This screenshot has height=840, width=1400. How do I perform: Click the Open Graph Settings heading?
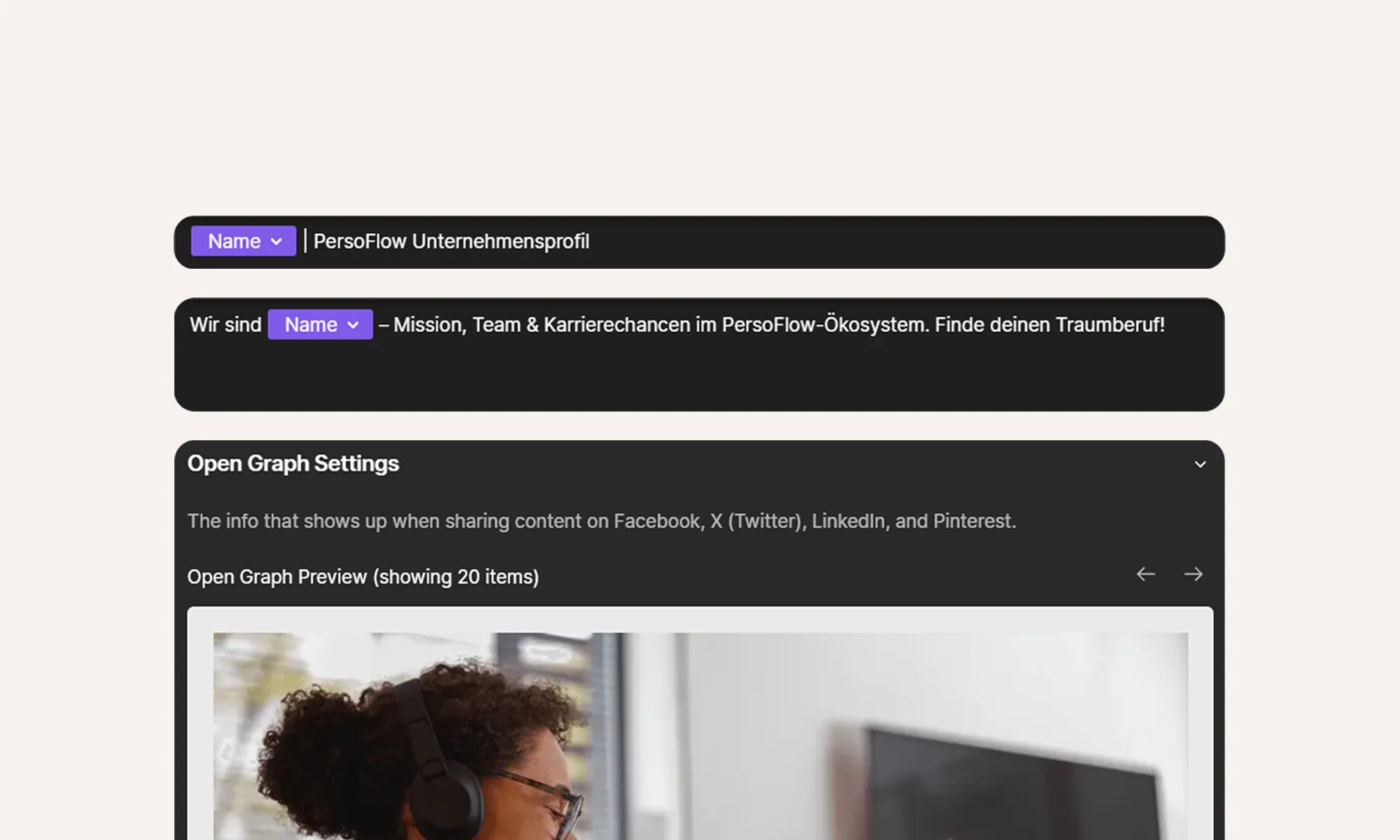pyautogui.click(x=293, y=463)
